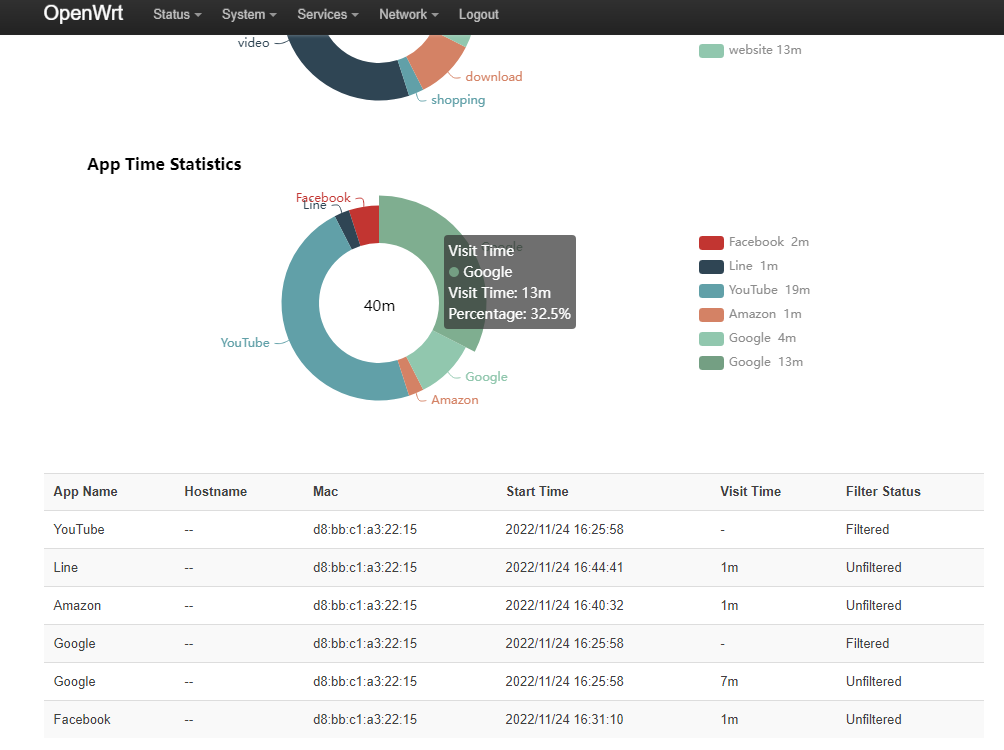Select the dark navy Line donut slice

[348, 230]
